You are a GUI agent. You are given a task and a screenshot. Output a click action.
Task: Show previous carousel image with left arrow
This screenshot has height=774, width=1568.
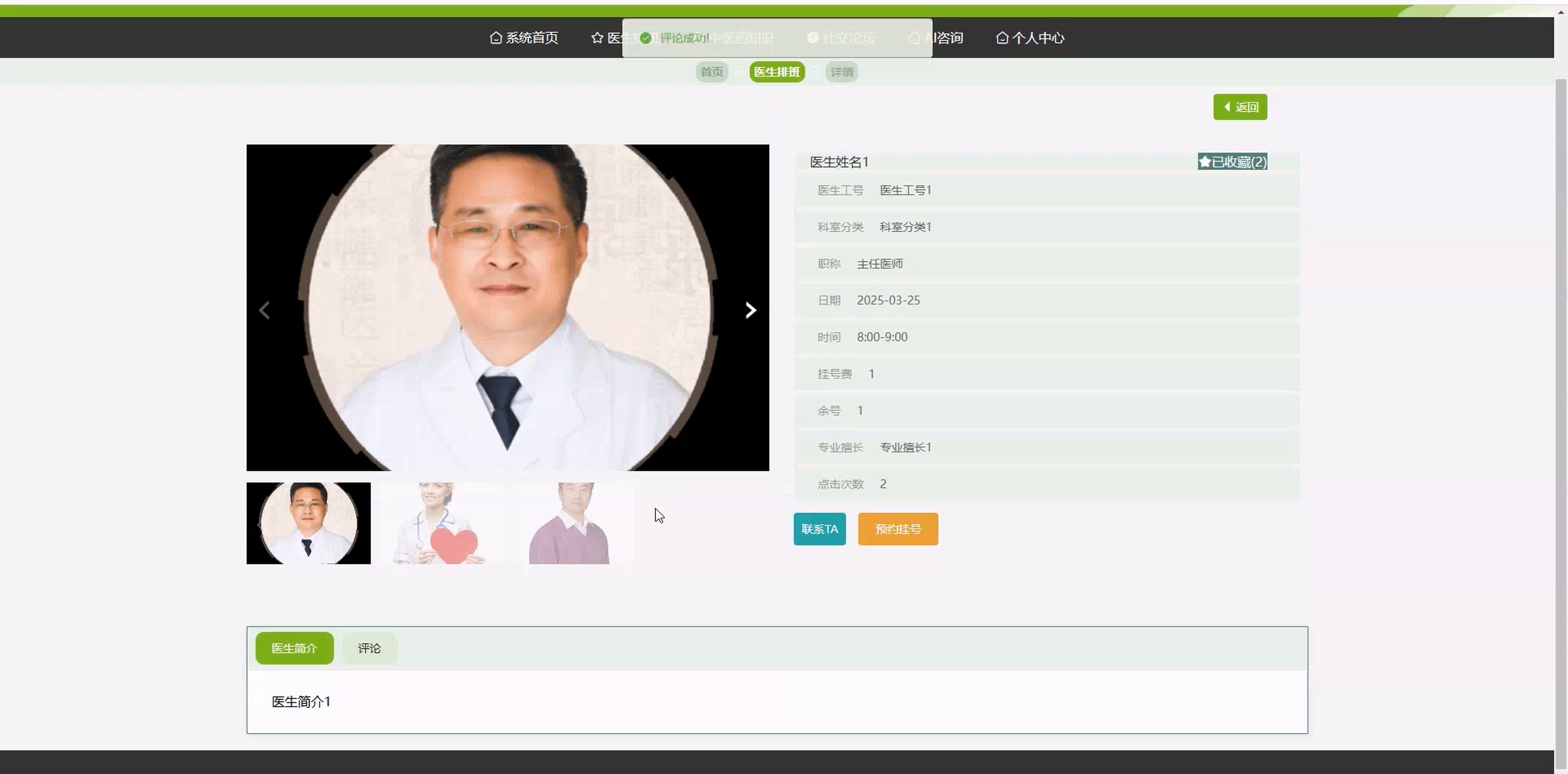264,310
